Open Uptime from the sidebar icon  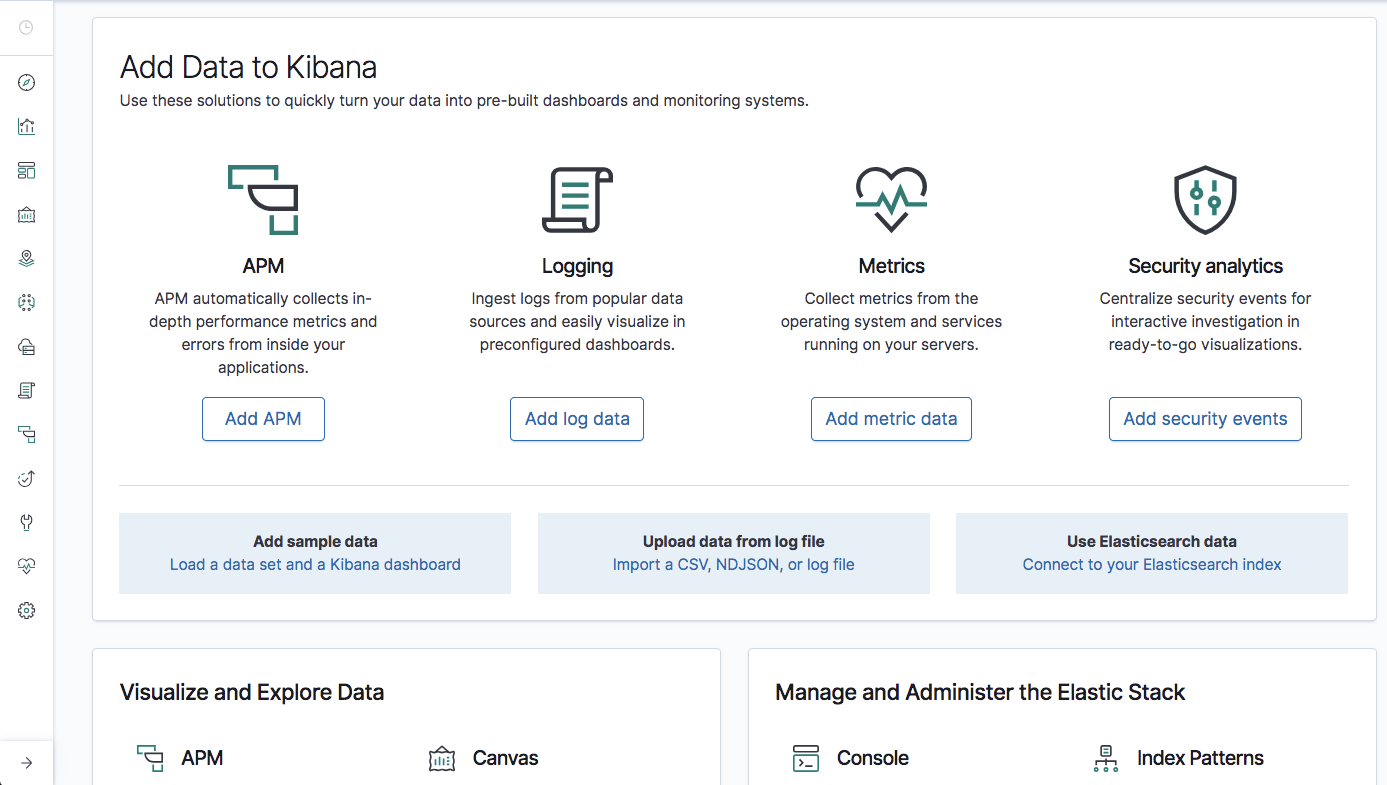27,478
